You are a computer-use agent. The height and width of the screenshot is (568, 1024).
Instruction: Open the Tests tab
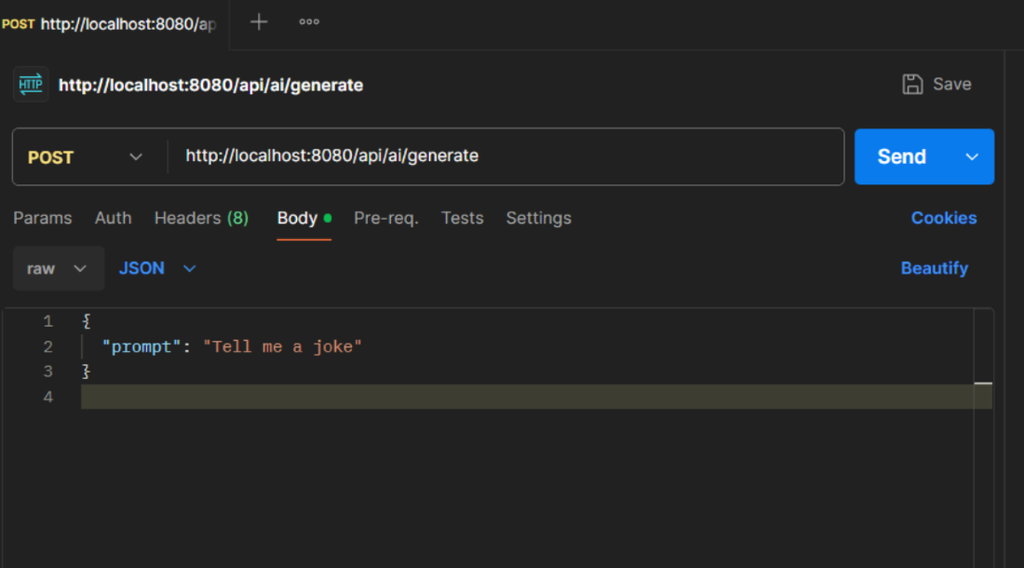(462, 218)
